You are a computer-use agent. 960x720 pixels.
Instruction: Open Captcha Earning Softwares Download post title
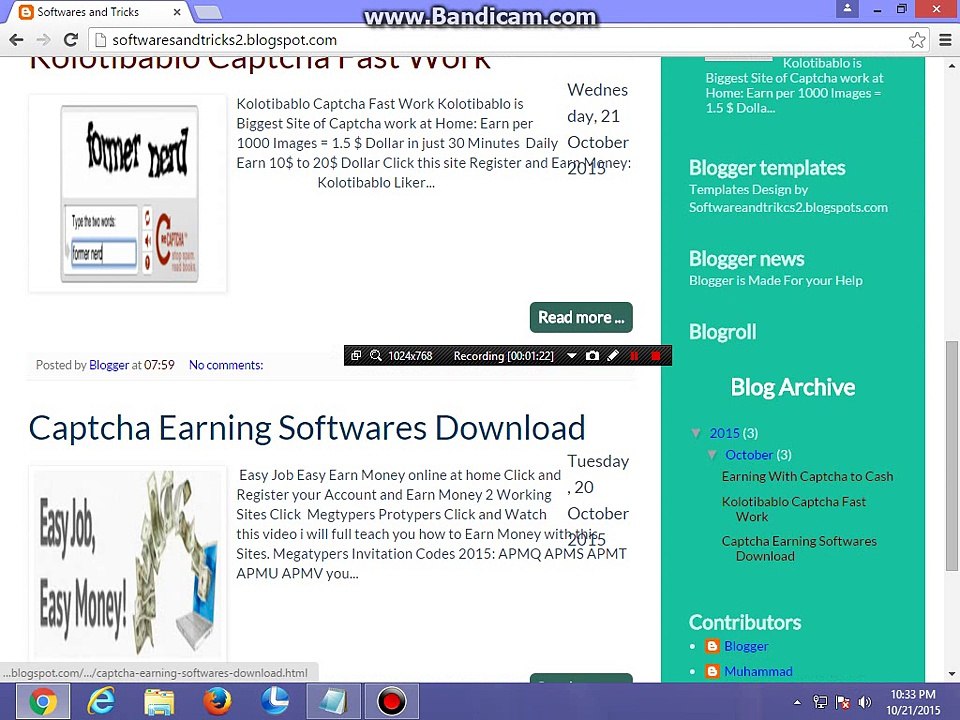point(307,427)
